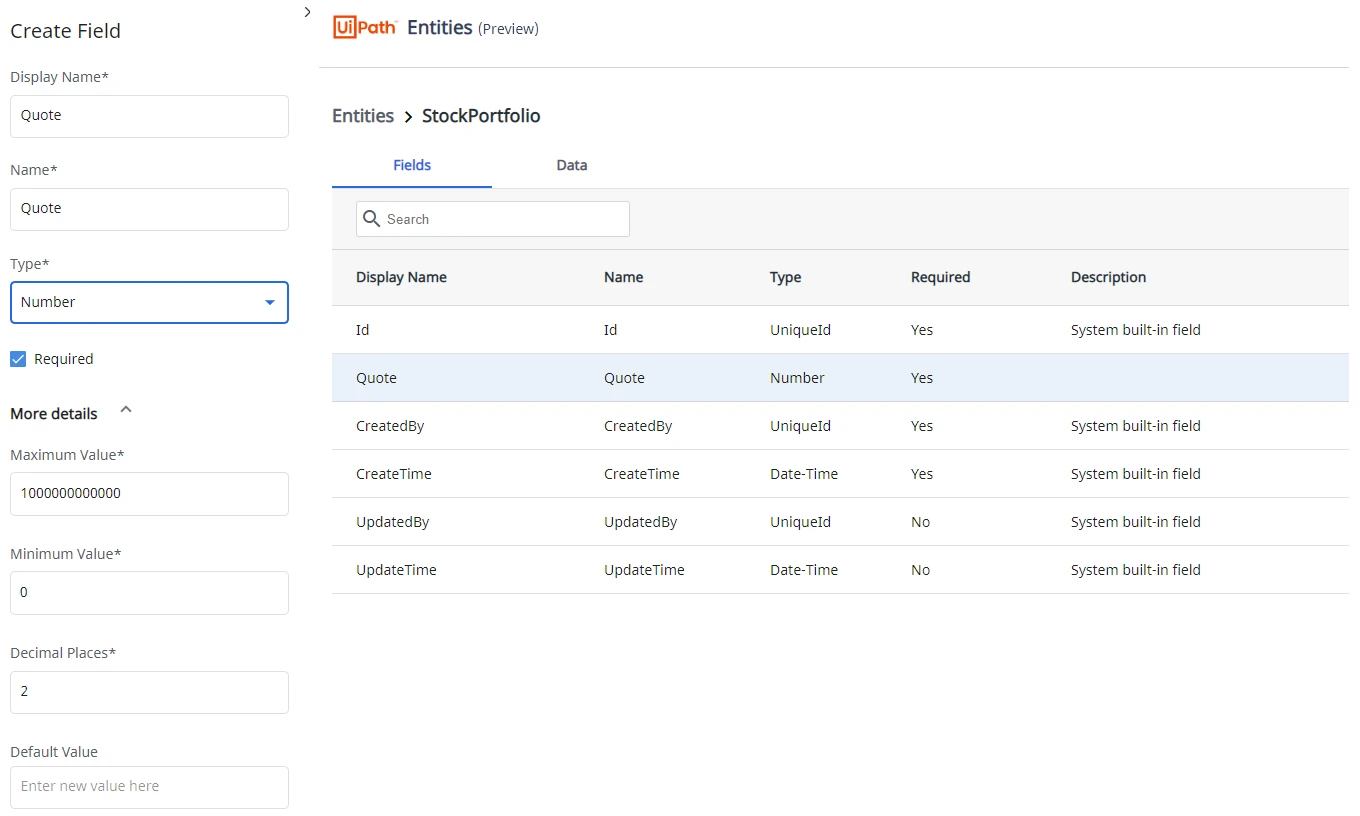Focus the Name input containing Quote
1360x816 pixels.
(x=149, y=209)
